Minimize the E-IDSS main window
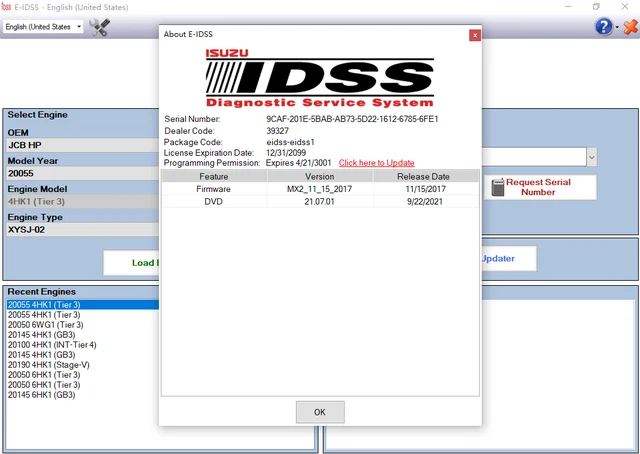Screen dimensions: 640x454 tap(568, 7)
